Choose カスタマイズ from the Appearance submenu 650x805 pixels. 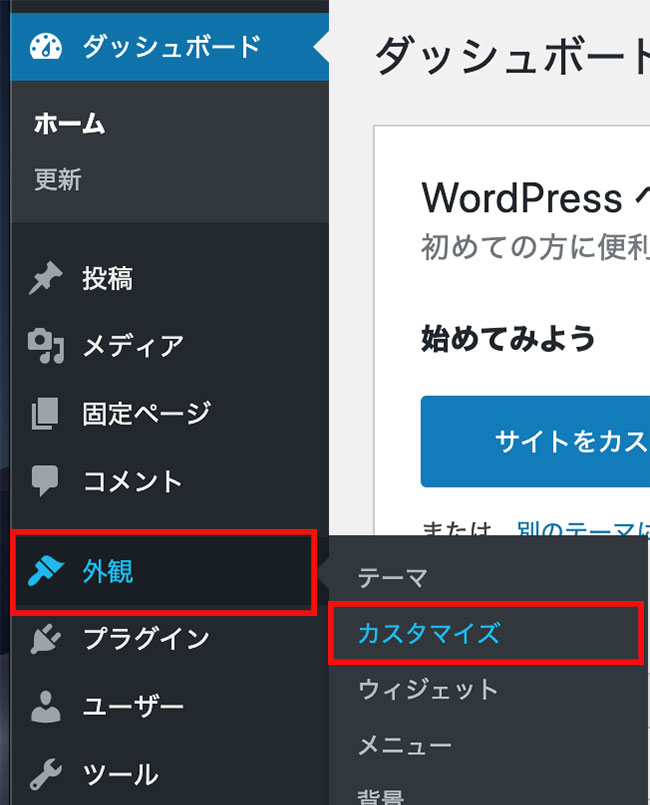[428, 633]
